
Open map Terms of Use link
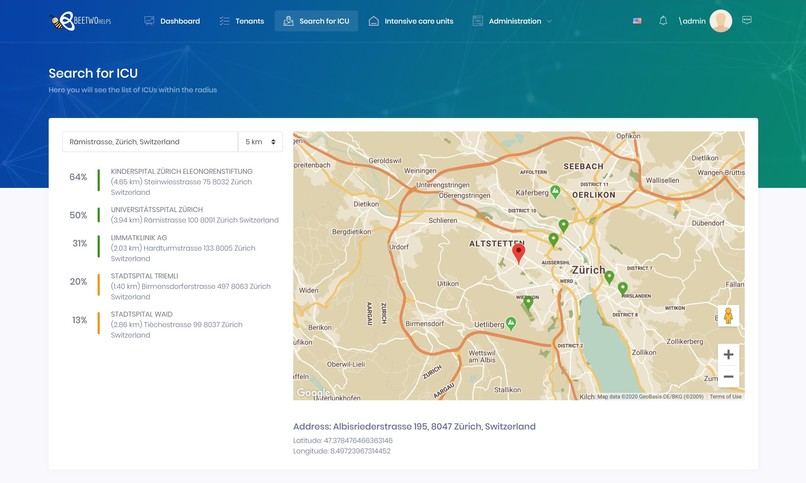point(725,397)
